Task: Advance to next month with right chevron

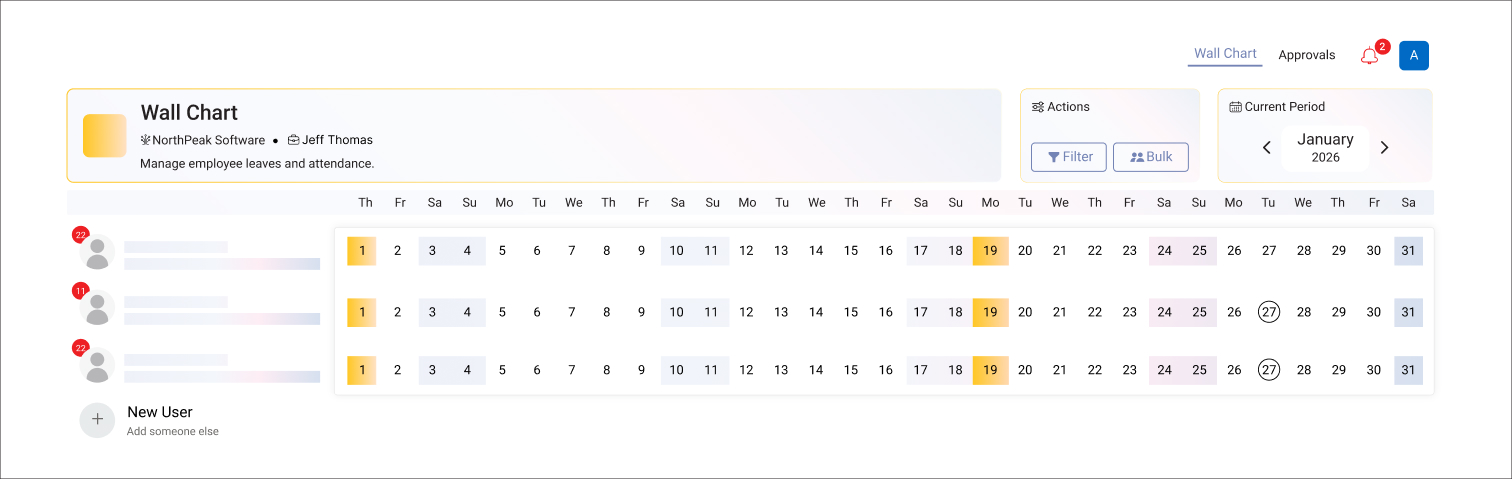Action: [x=1384, y=148]
